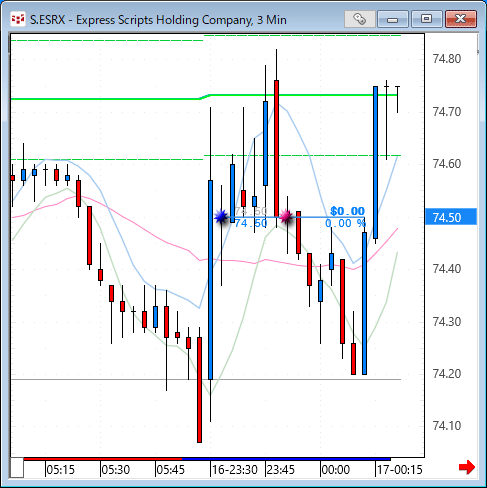This screenshot has height=488, width=487.
Task: Click the 23:45 time axis label
Action: pos(281,470)
